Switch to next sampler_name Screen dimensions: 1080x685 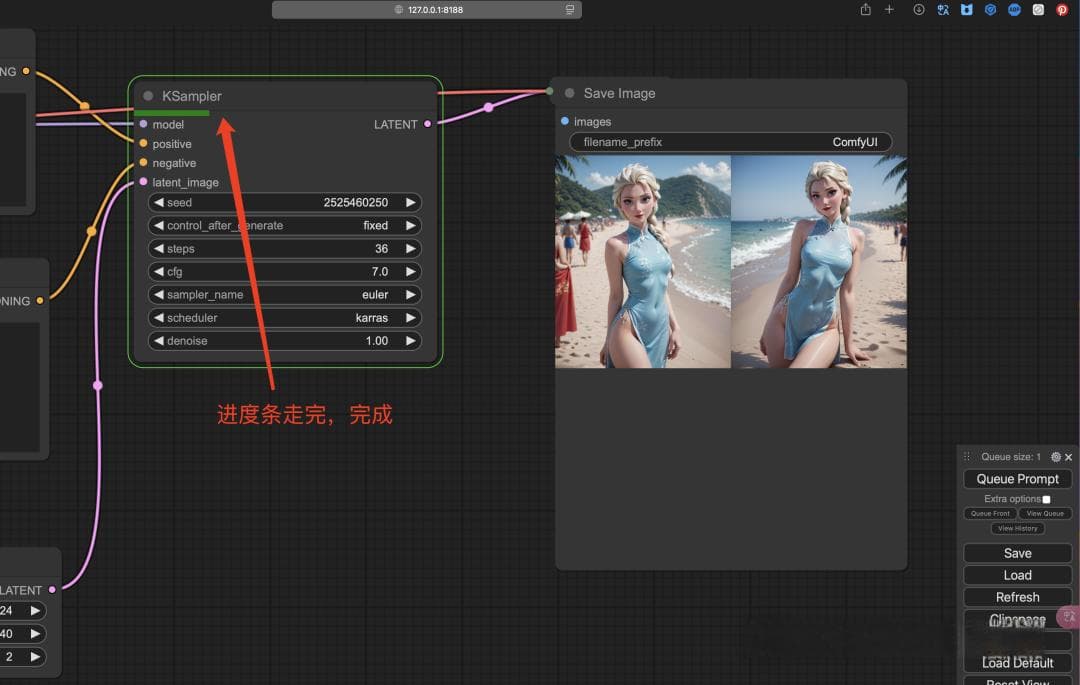[x=411, y=295]
